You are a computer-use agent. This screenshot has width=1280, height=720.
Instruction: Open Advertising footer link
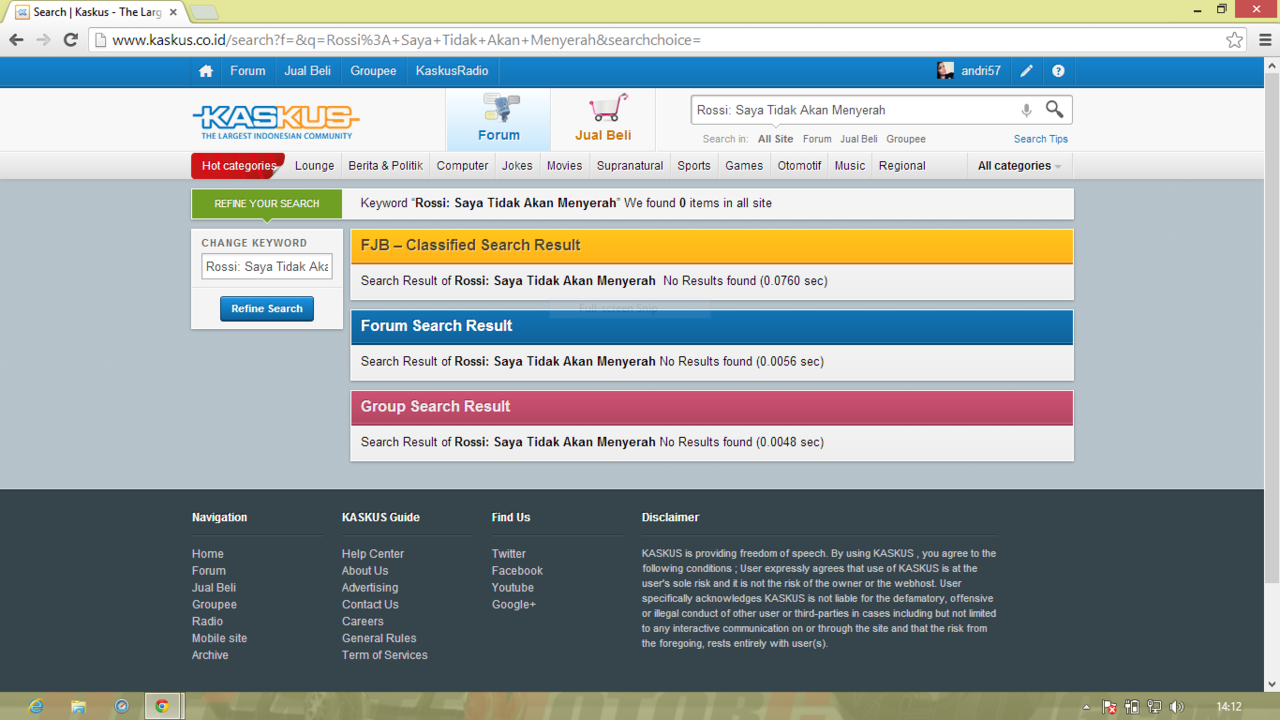pos(370,588)
